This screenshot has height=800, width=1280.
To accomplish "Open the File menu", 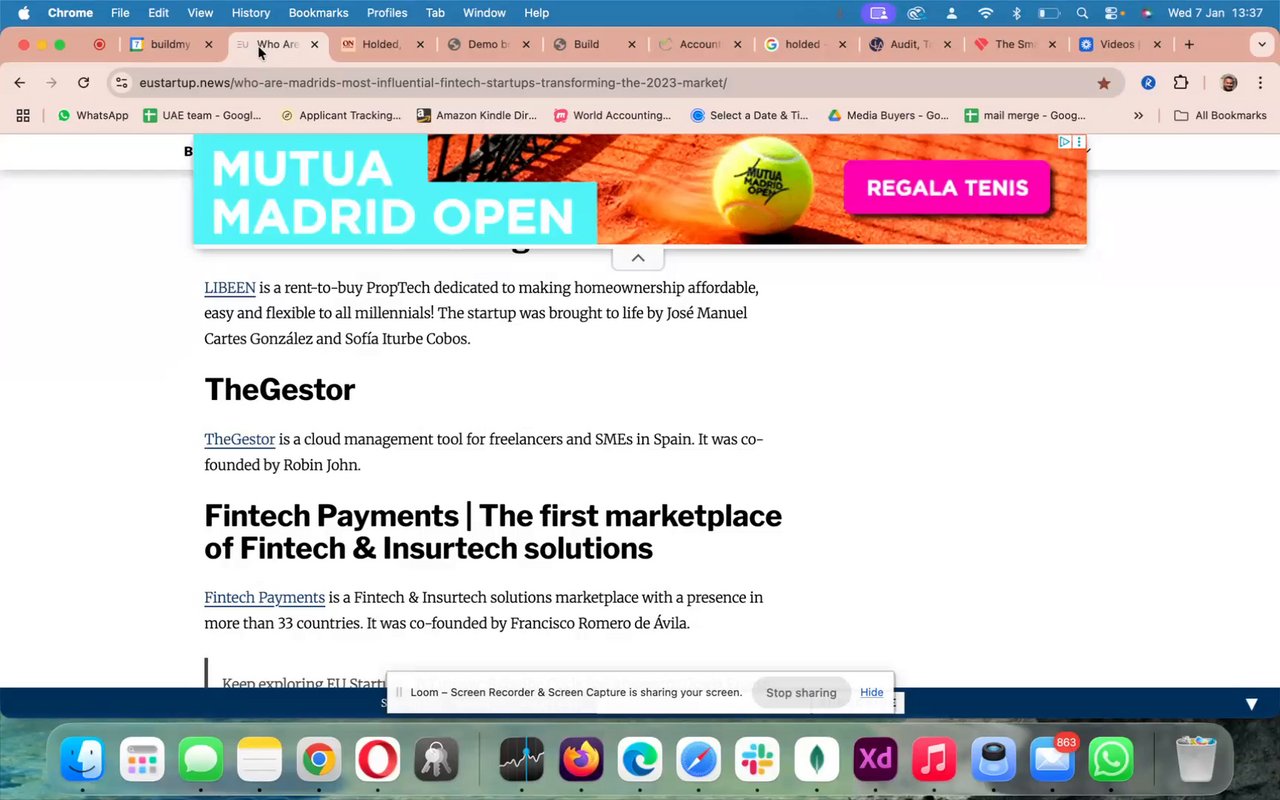I will tap(120, 13).
